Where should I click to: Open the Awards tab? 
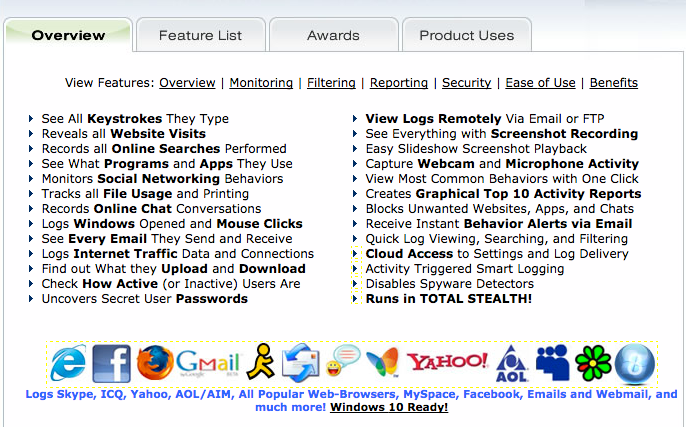(x=333, y=35)
